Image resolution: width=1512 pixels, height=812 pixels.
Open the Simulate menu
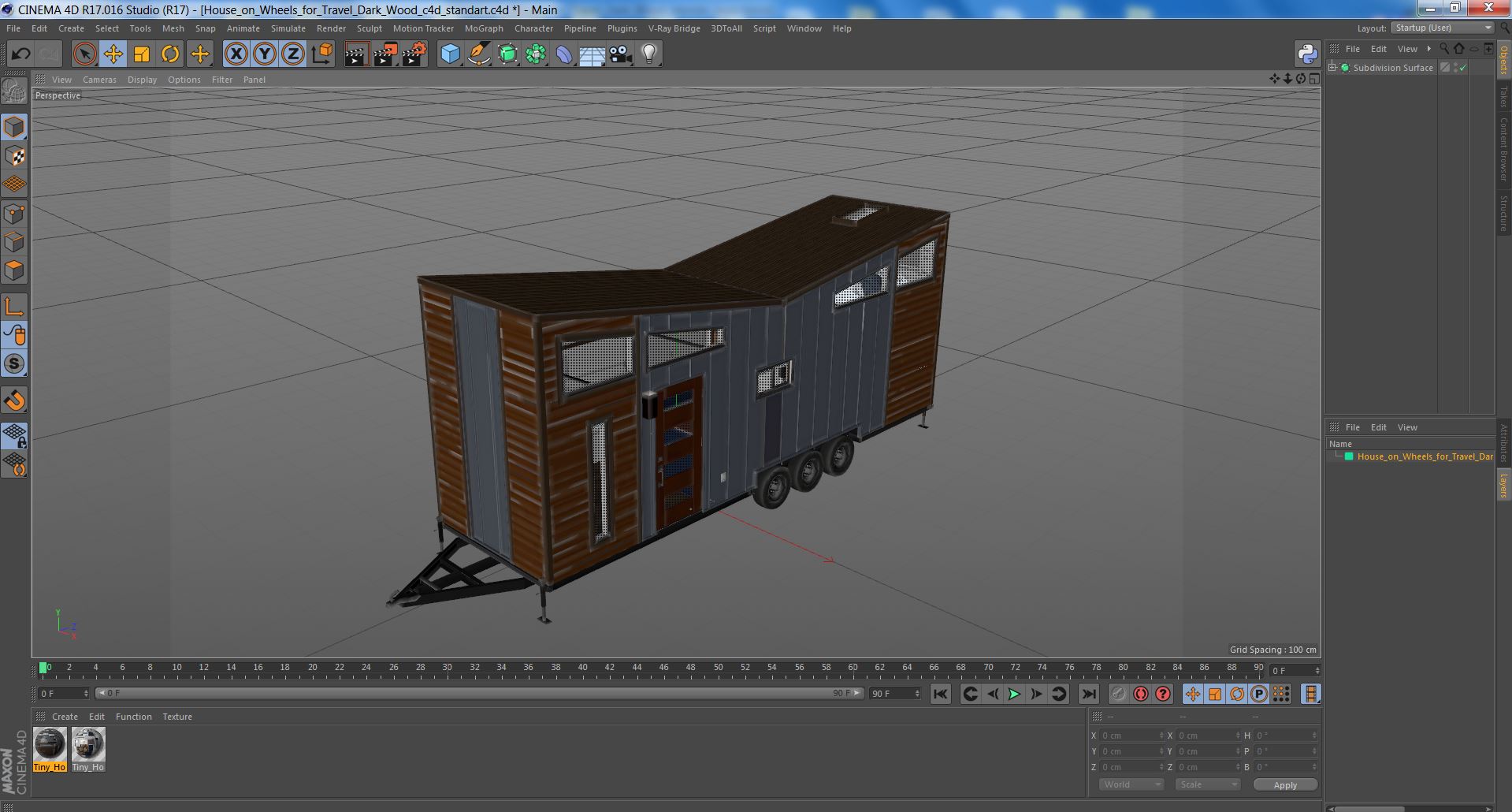pyautogui.click(x=288, y=28)
